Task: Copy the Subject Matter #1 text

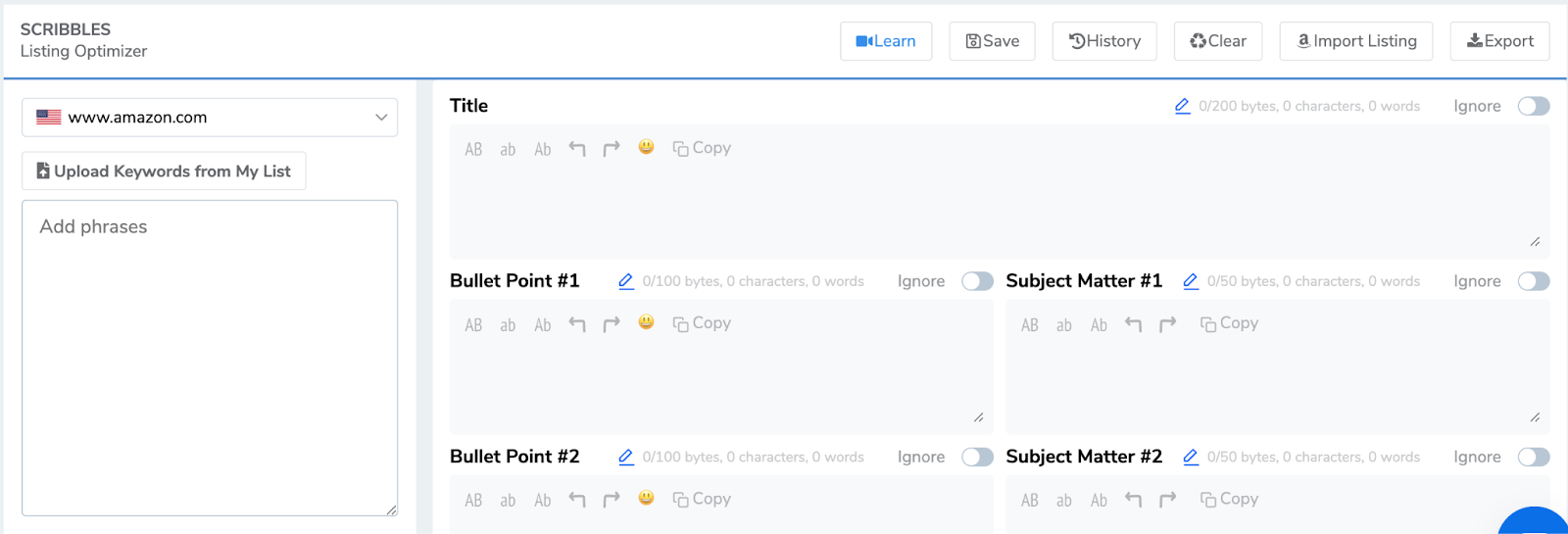Action: coord(1230,323)
